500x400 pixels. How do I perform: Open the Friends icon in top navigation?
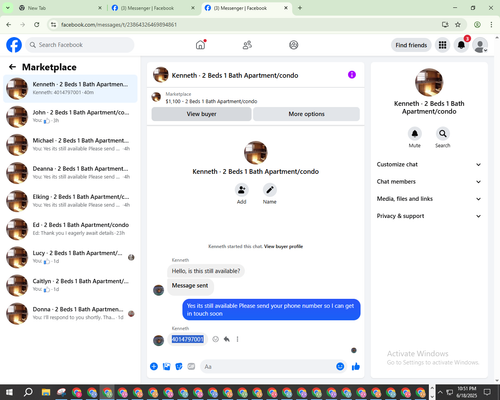pyautogui.click(x=247, y=45)
